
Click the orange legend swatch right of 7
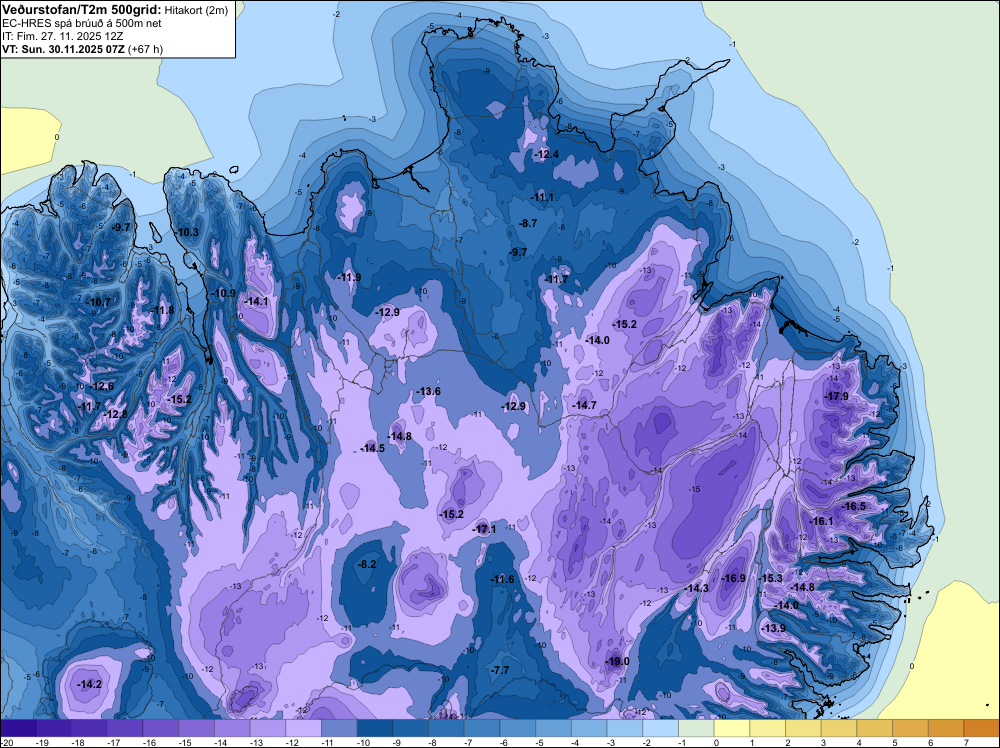tap(982, 728)
